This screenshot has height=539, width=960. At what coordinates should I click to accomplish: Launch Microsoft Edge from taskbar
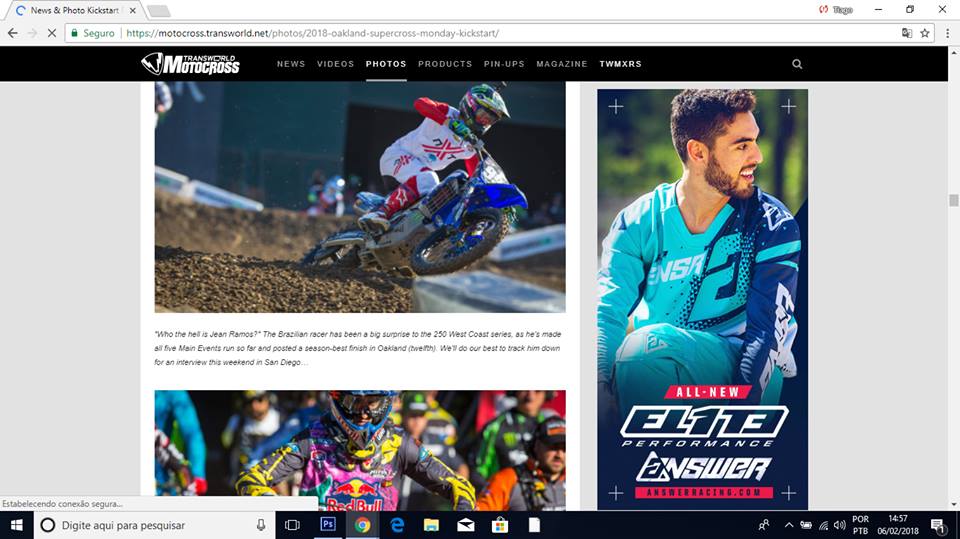pos(397,525)
